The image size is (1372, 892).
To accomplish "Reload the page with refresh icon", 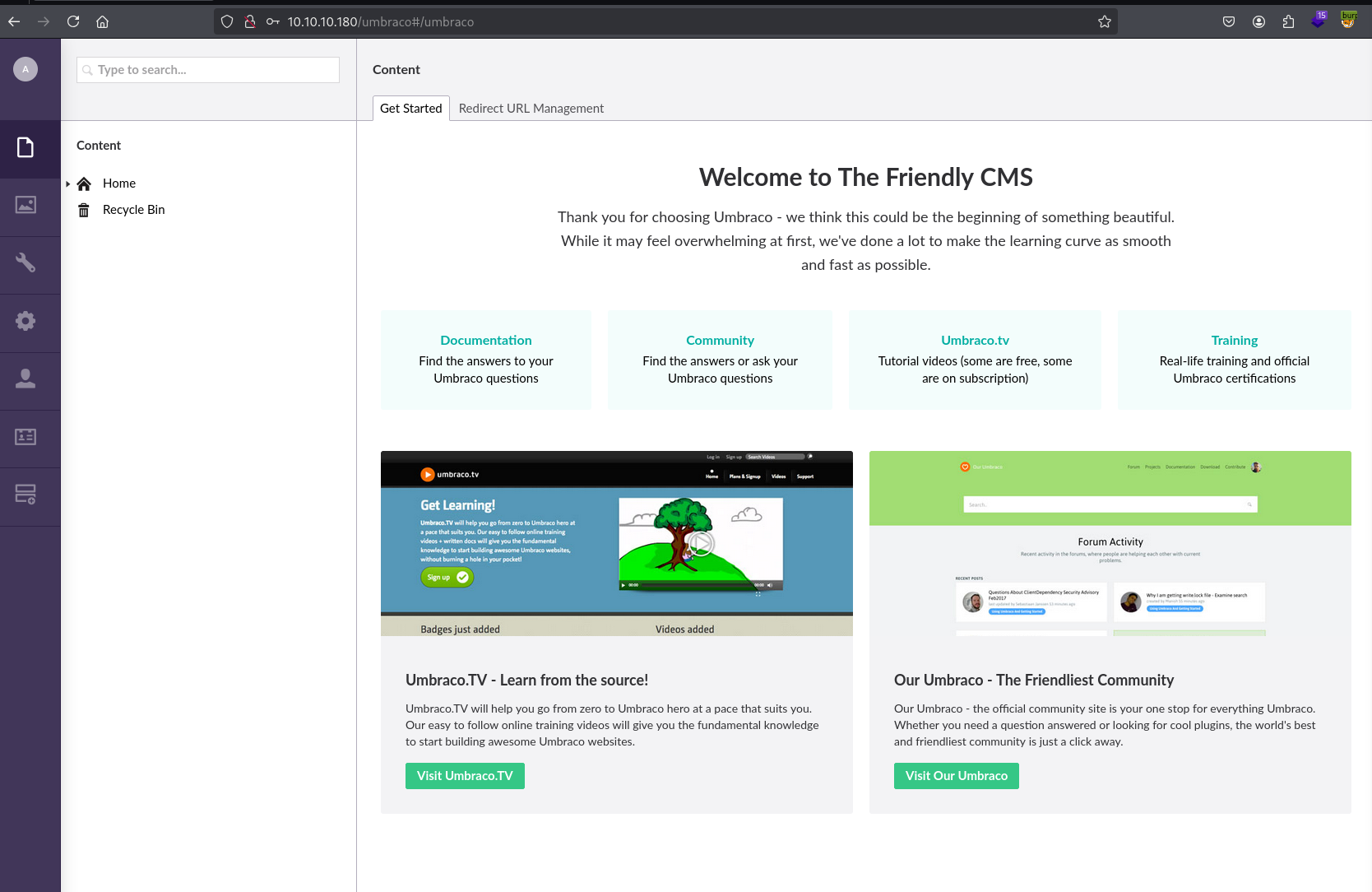I will pos(73,21).
